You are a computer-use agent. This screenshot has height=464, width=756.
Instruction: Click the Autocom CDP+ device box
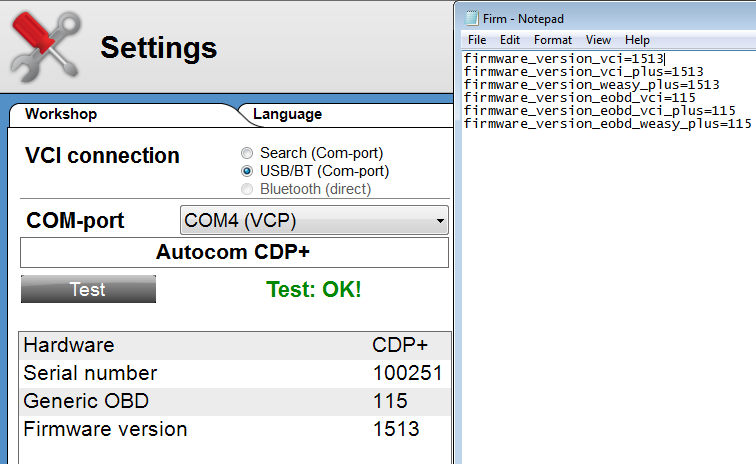click(x=234, y=252)
